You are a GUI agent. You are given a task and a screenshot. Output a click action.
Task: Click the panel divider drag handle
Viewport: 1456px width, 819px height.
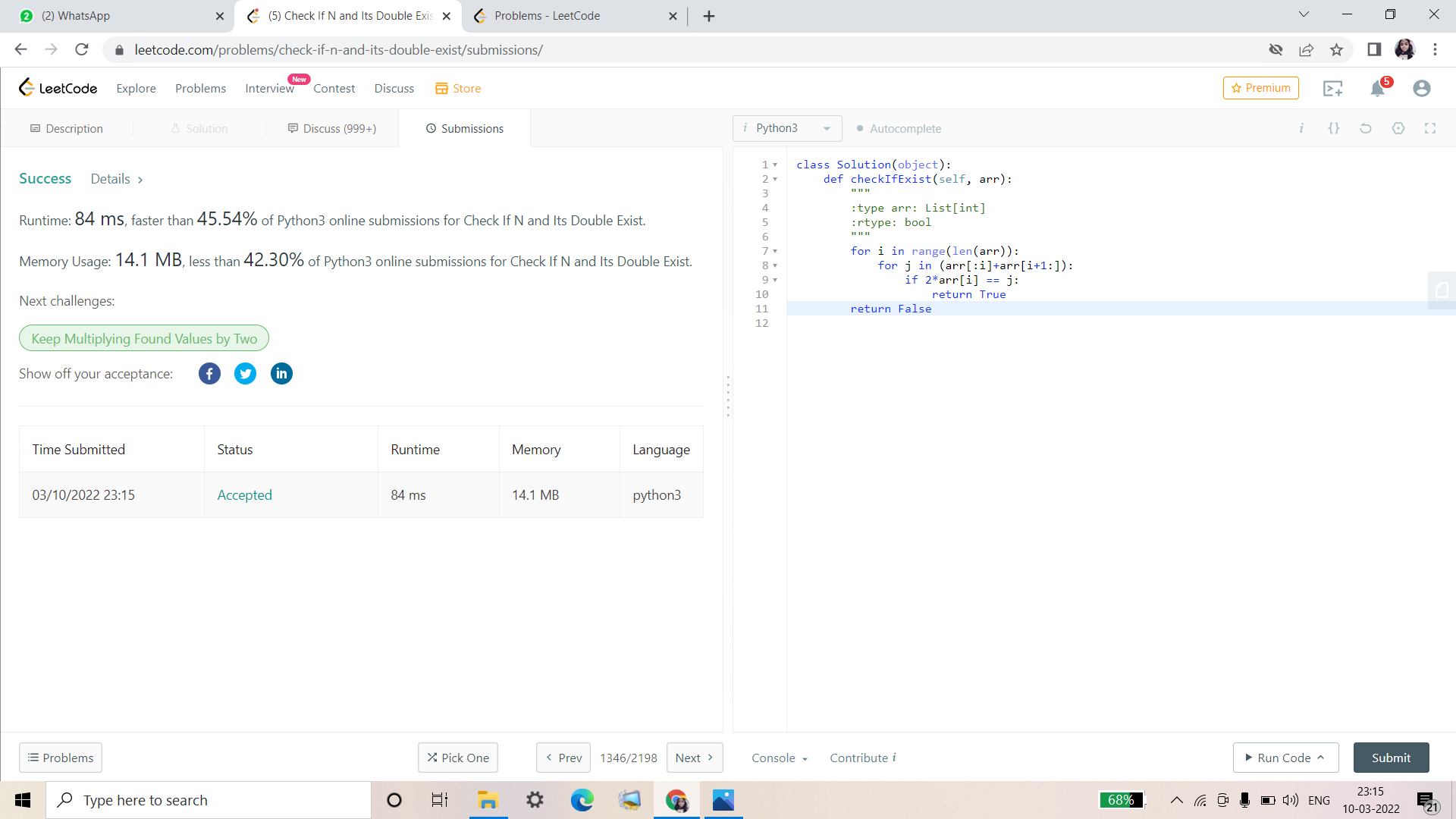[728, 396]
